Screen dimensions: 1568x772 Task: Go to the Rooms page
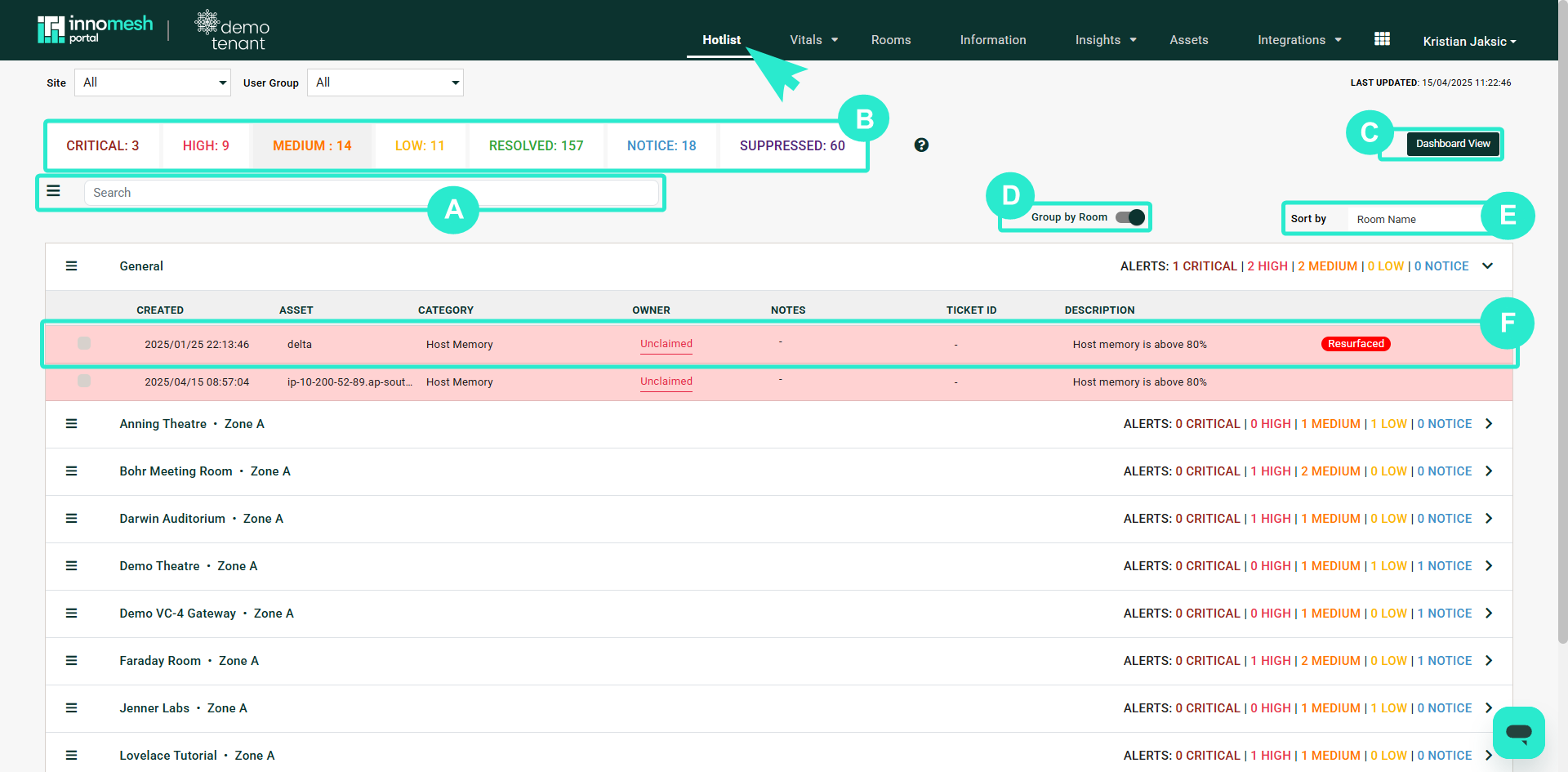[891, 39]
